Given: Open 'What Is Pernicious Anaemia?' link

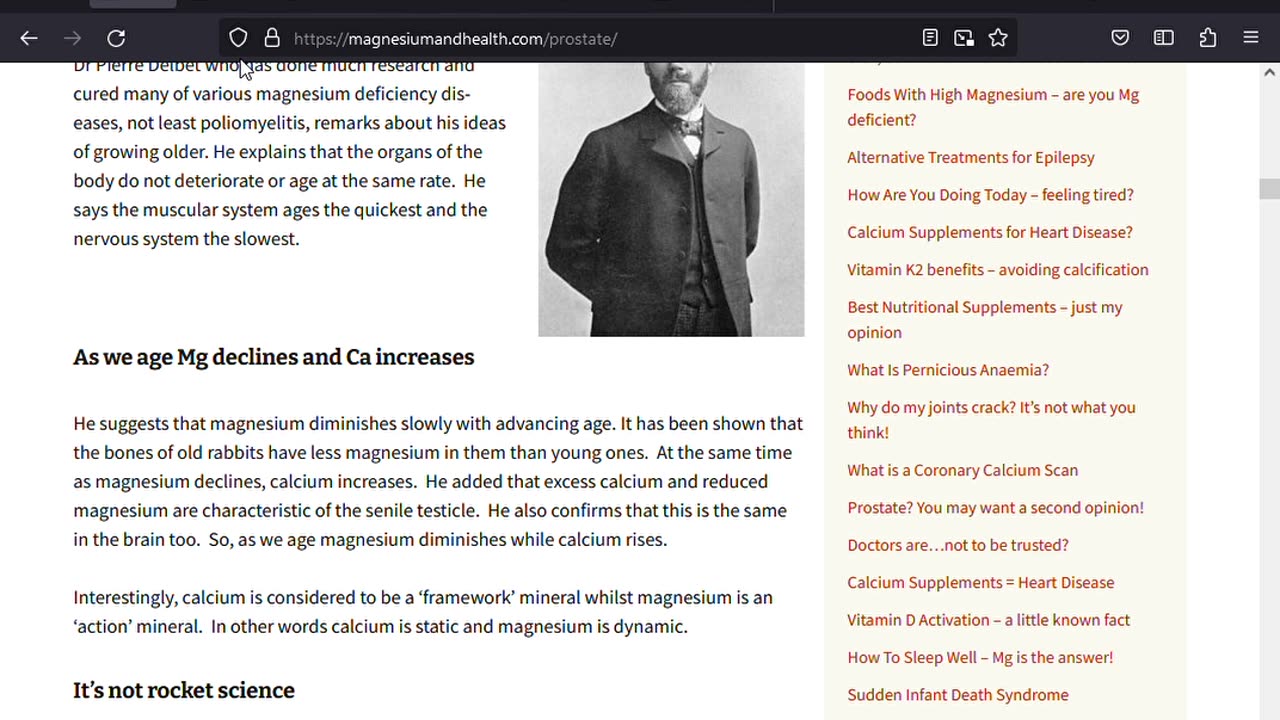Looking at the screenshot, I should (948, 370).
